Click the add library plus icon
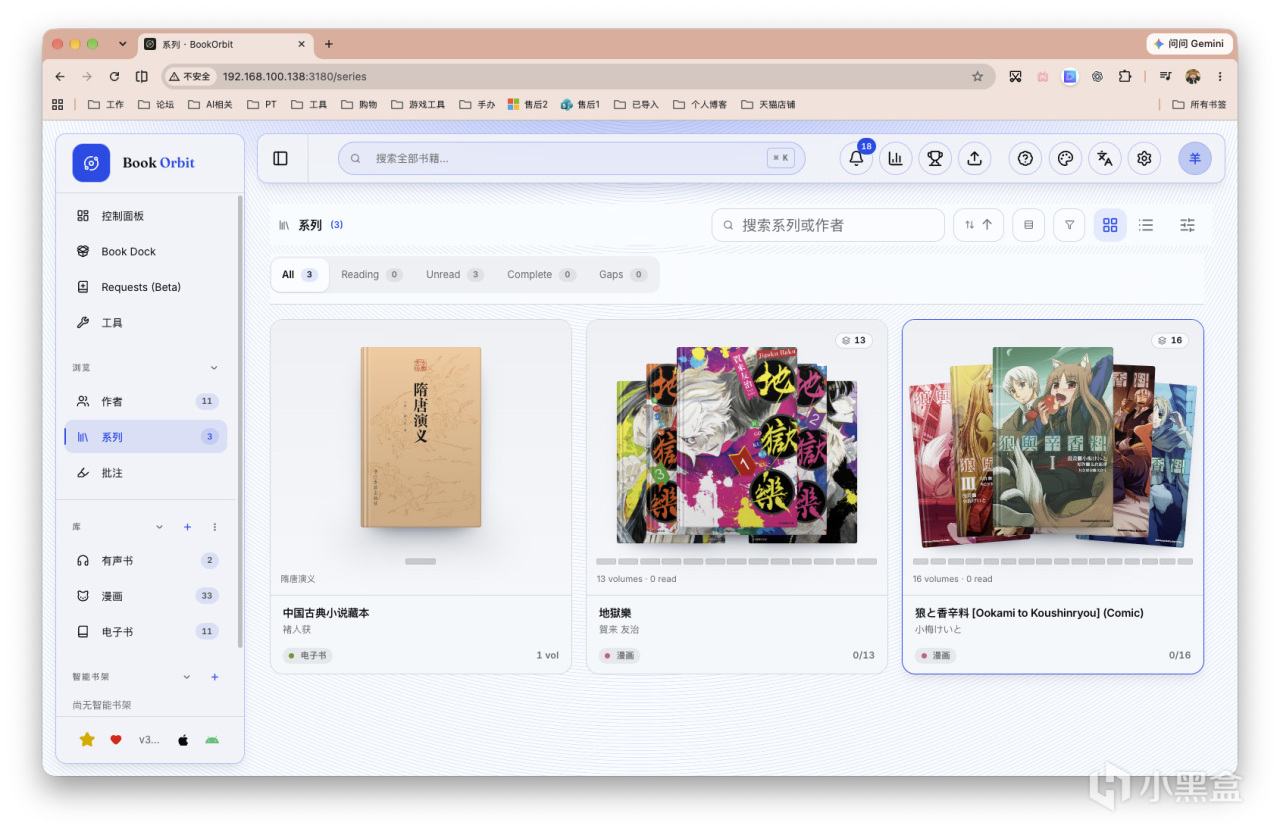The image size is (1280, 832). 187,527
